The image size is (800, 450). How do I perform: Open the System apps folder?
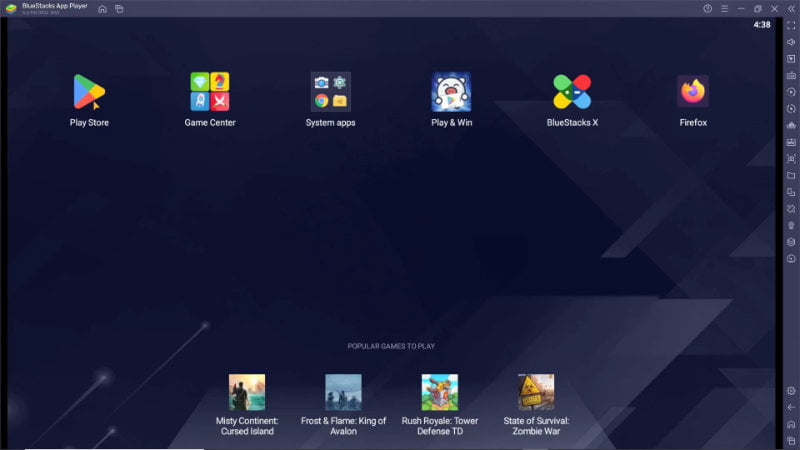tap(330, 92)
